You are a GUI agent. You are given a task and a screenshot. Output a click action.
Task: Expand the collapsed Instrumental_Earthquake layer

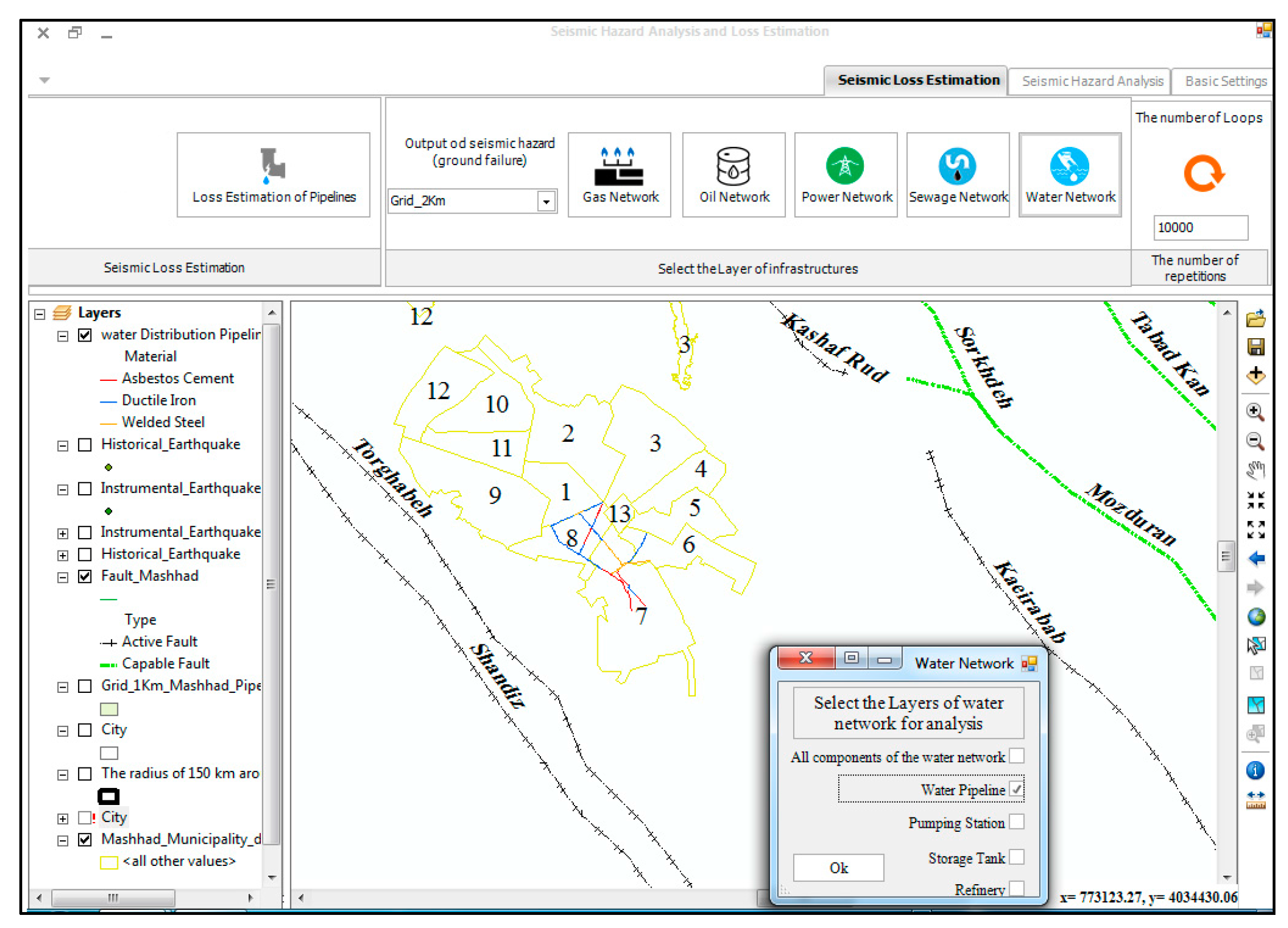coord(63,533)
